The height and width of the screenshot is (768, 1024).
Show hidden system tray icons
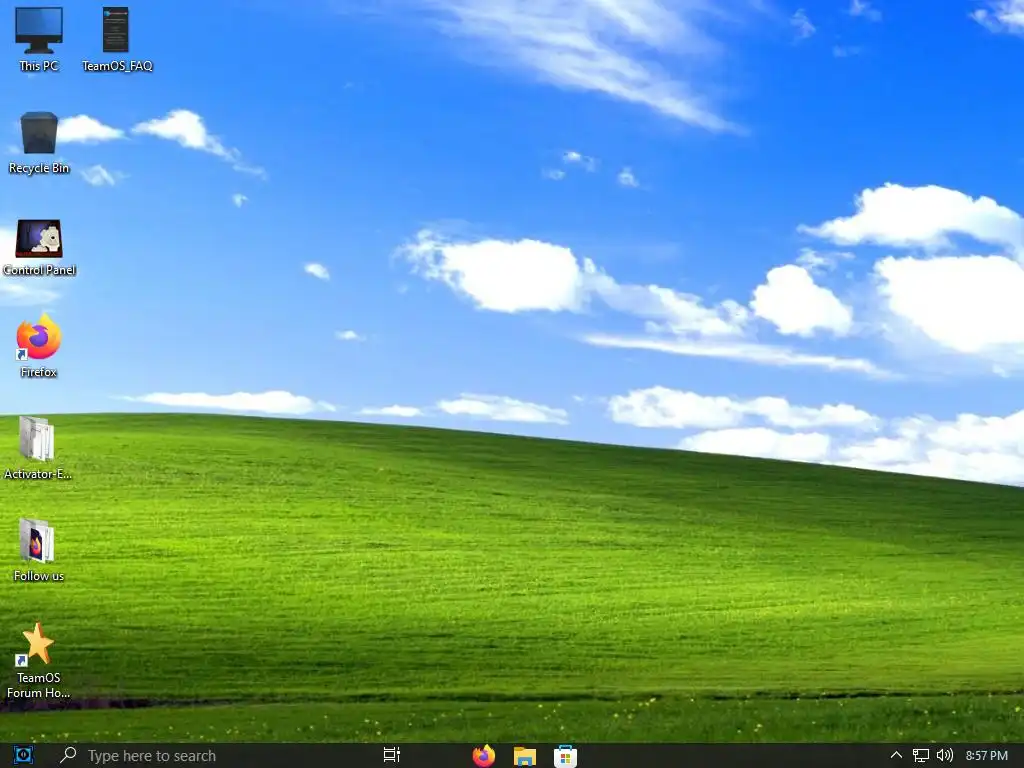(x=897, y=755)
